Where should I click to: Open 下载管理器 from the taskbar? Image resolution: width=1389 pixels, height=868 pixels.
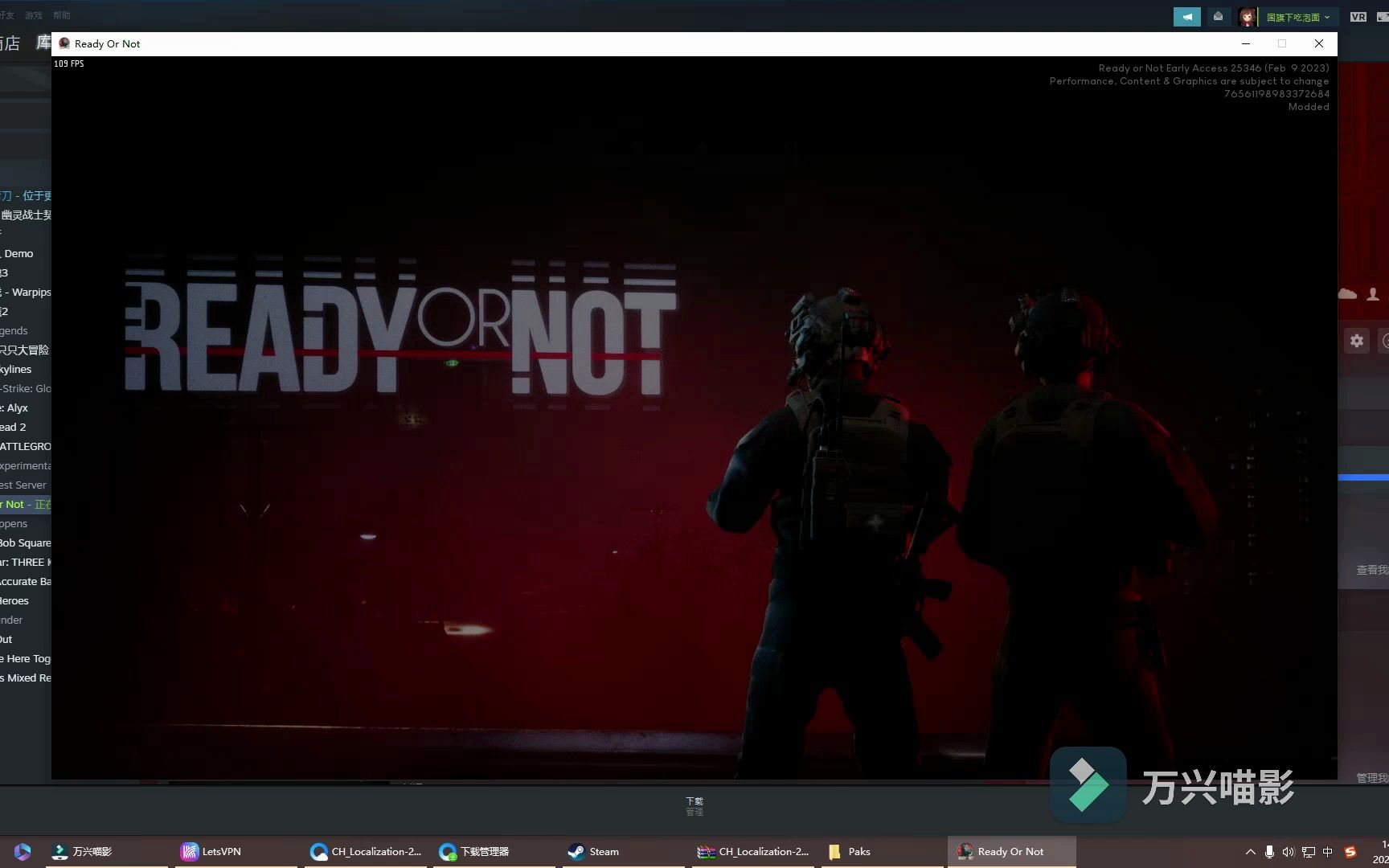[494, 852]
